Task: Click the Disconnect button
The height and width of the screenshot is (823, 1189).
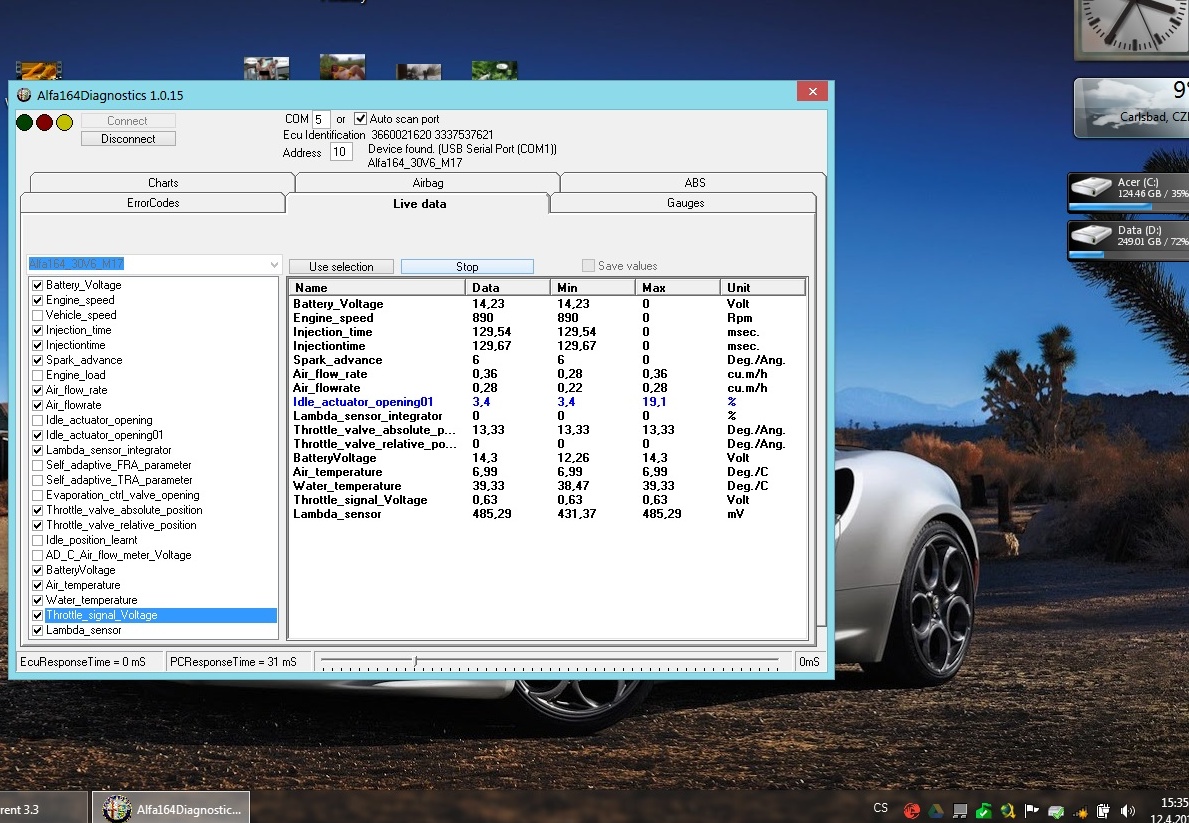Action: 128,139
